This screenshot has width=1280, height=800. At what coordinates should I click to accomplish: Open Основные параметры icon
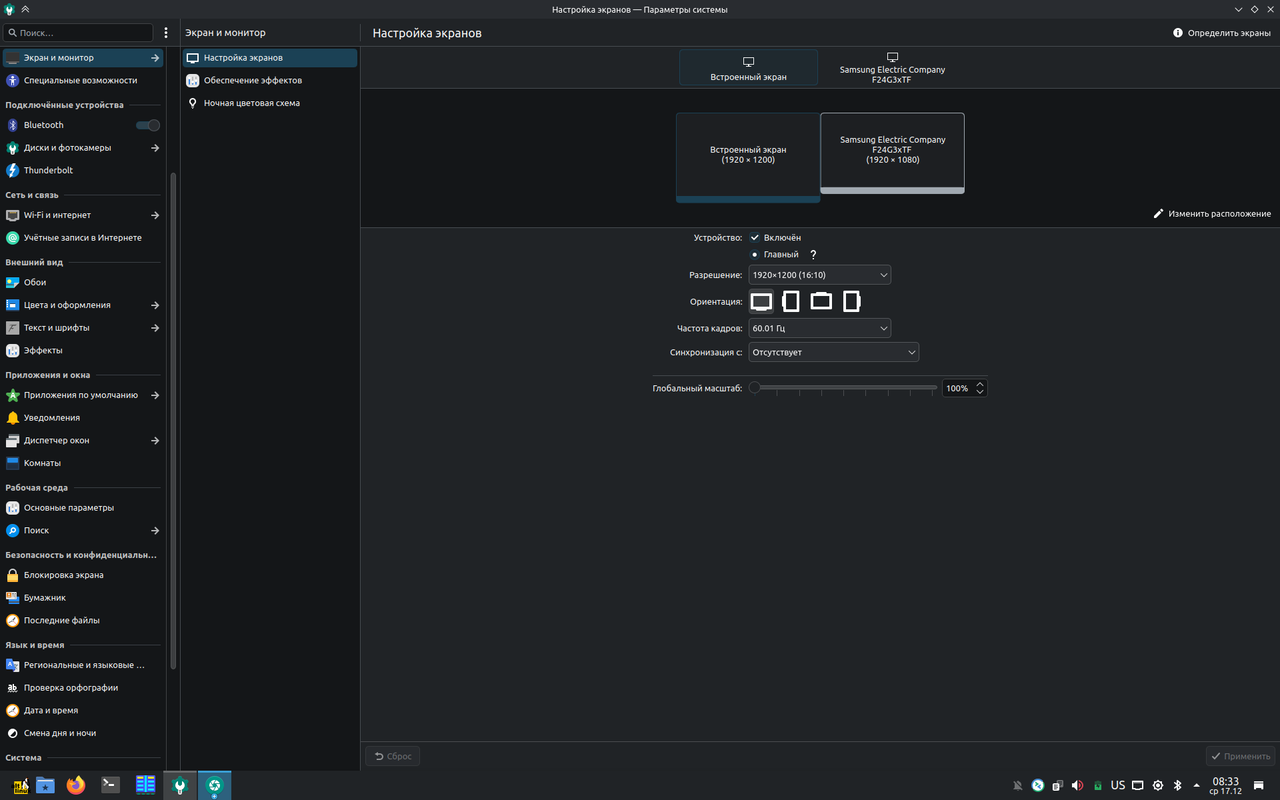point(13,508)
